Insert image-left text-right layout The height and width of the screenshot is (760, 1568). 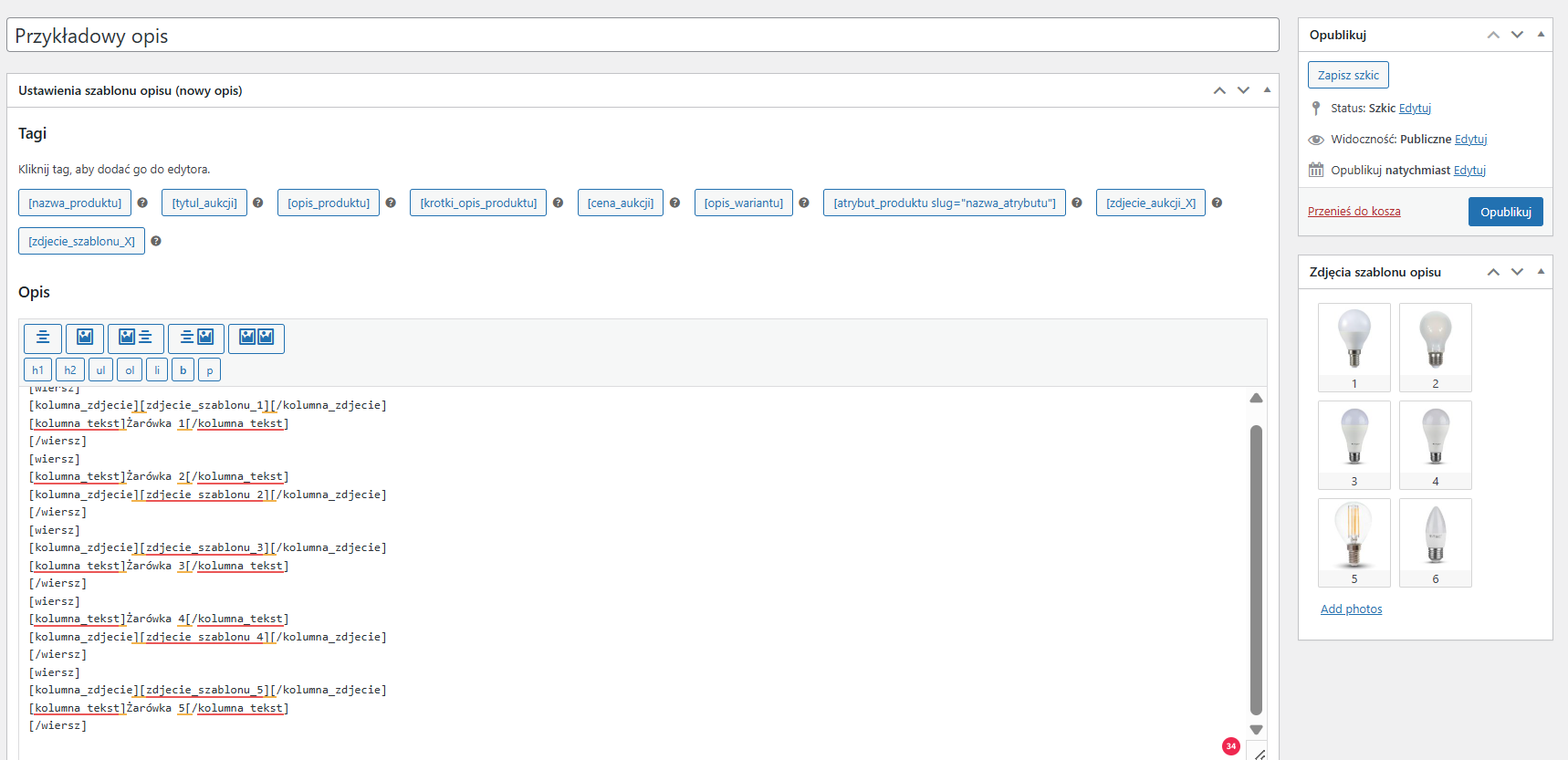pyautogui.click(x=136, y=338)
